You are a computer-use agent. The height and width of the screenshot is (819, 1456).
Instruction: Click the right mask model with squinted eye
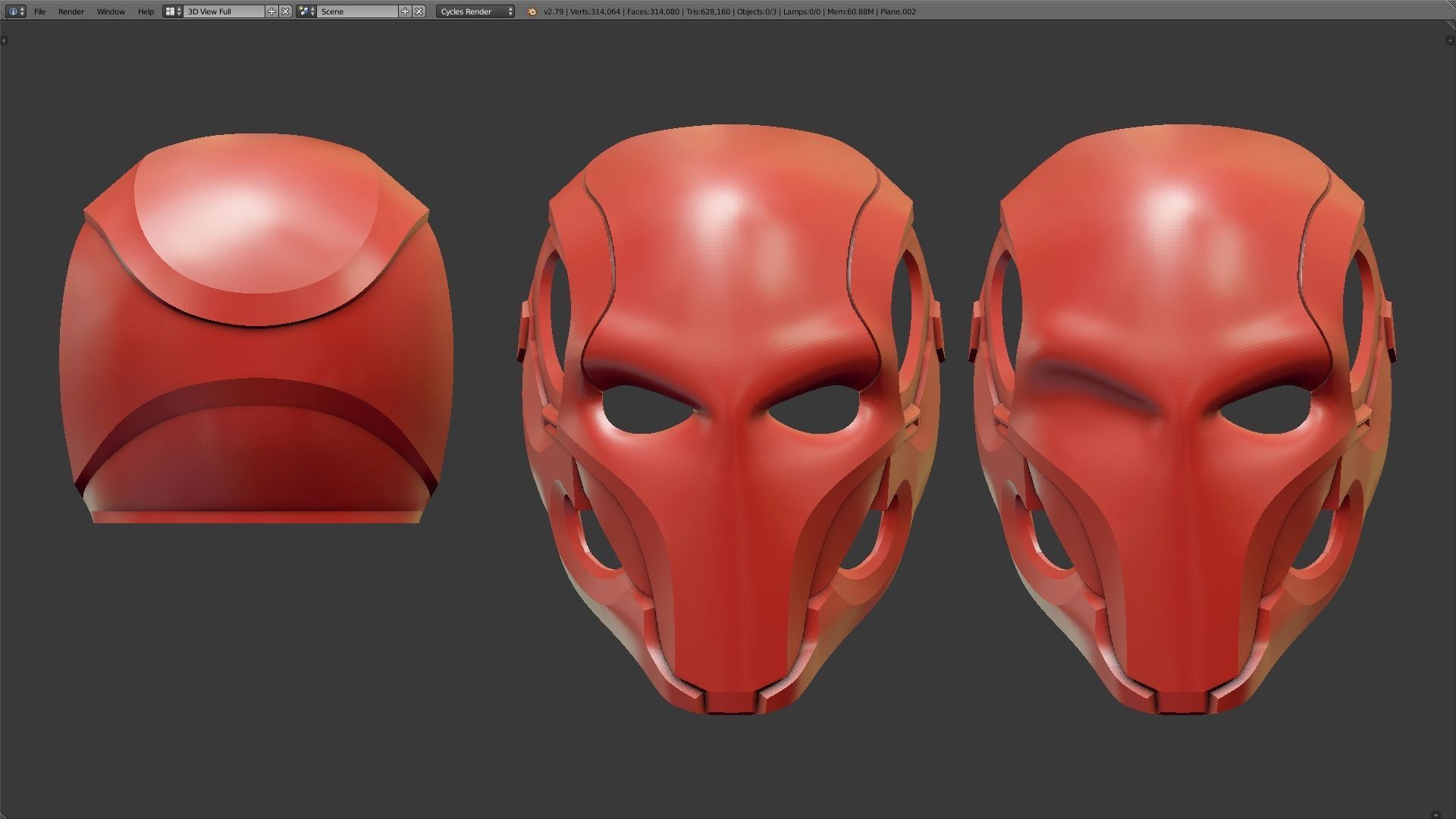1183,419
